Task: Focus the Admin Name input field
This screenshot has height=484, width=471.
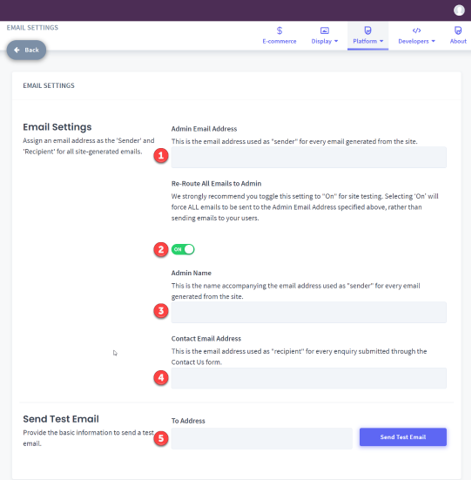Action: [309, 312]
